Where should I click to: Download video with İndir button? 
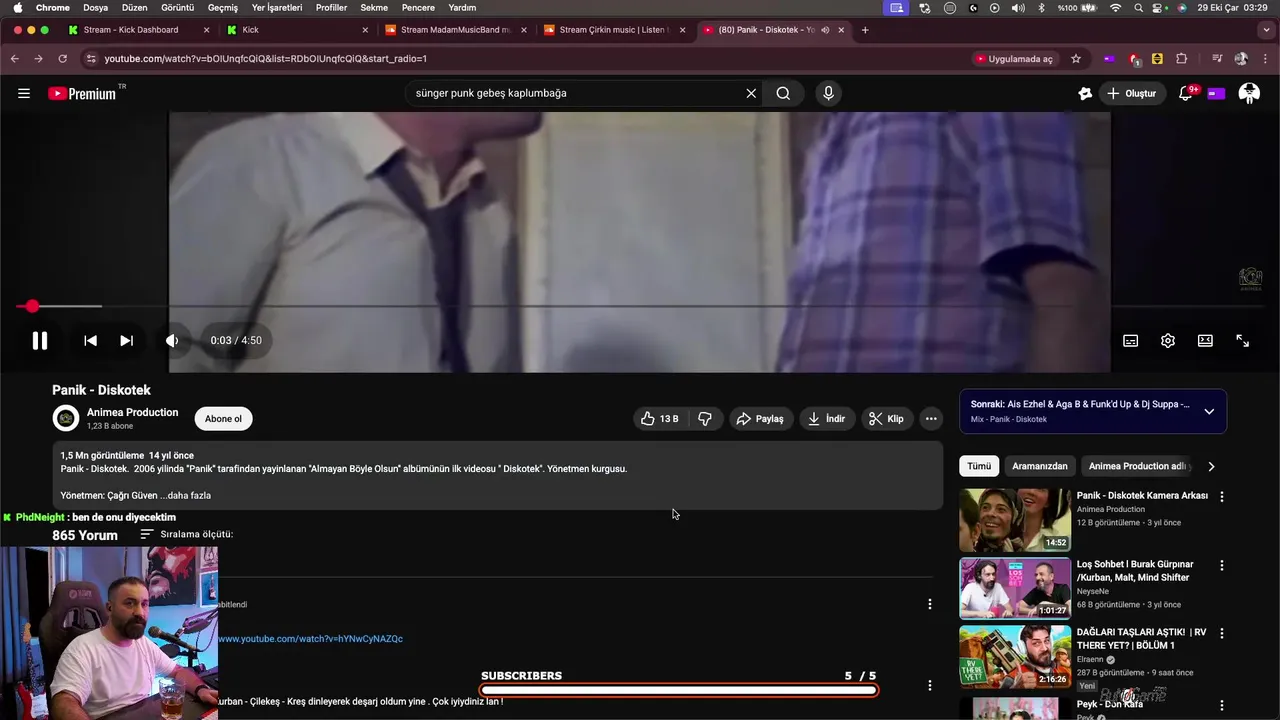click(x=827, y=419)
